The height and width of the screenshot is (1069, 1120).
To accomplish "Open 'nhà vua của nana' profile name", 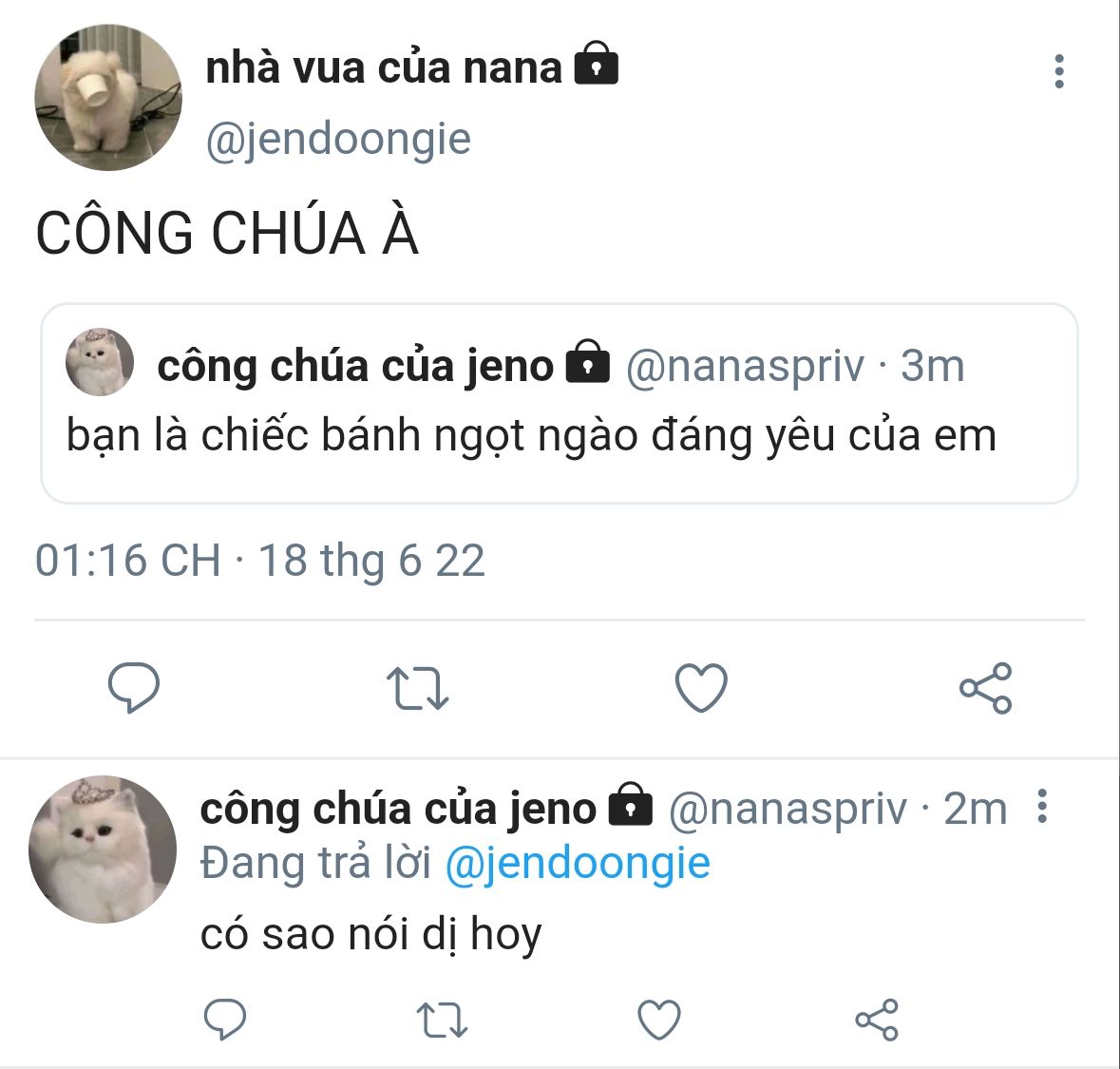I will pyautogui.click(x=384, y=67).
